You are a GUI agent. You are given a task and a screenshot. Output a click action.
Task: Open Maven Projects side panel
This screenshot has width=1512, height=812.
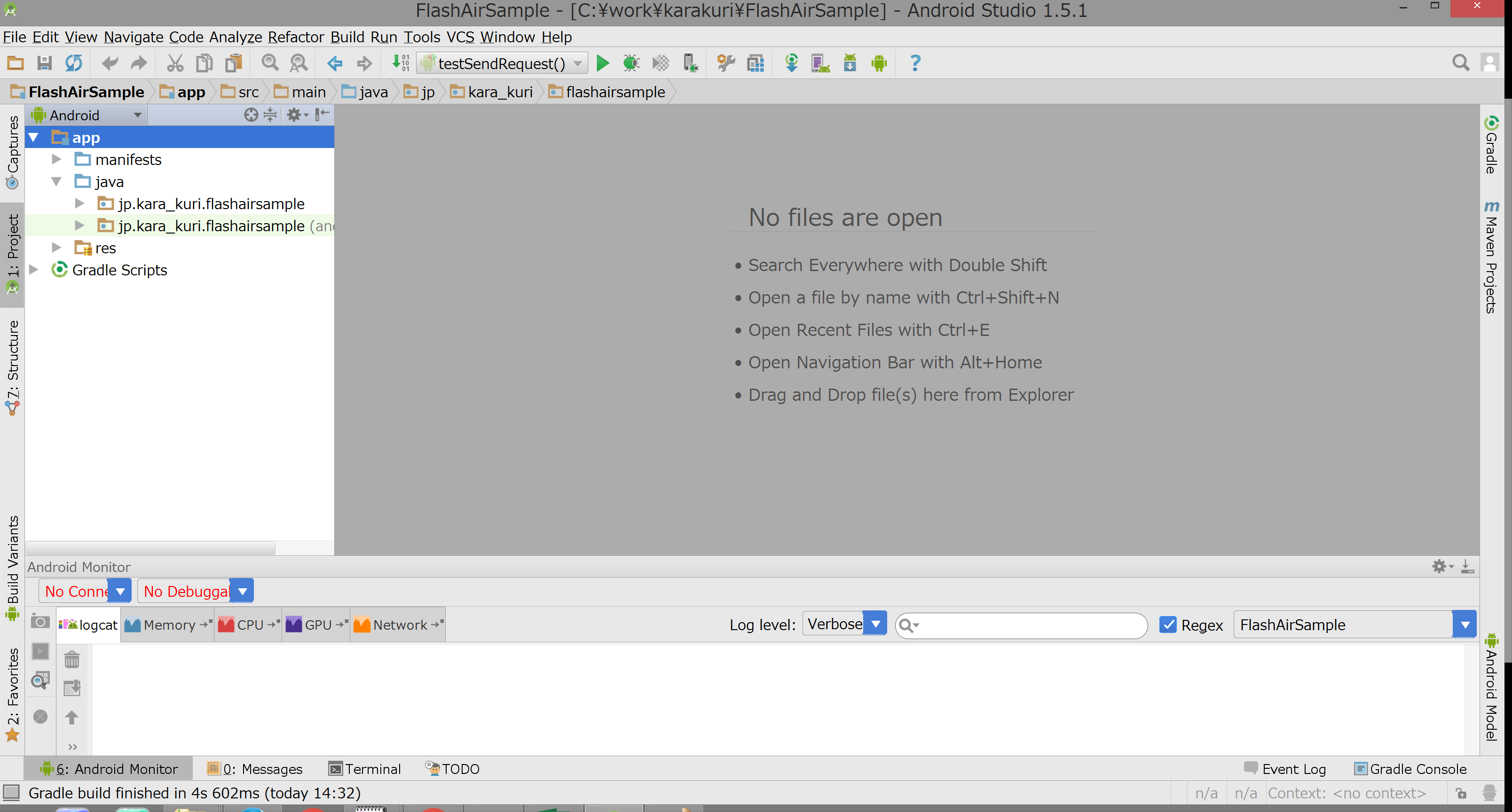pos(1491,257)
